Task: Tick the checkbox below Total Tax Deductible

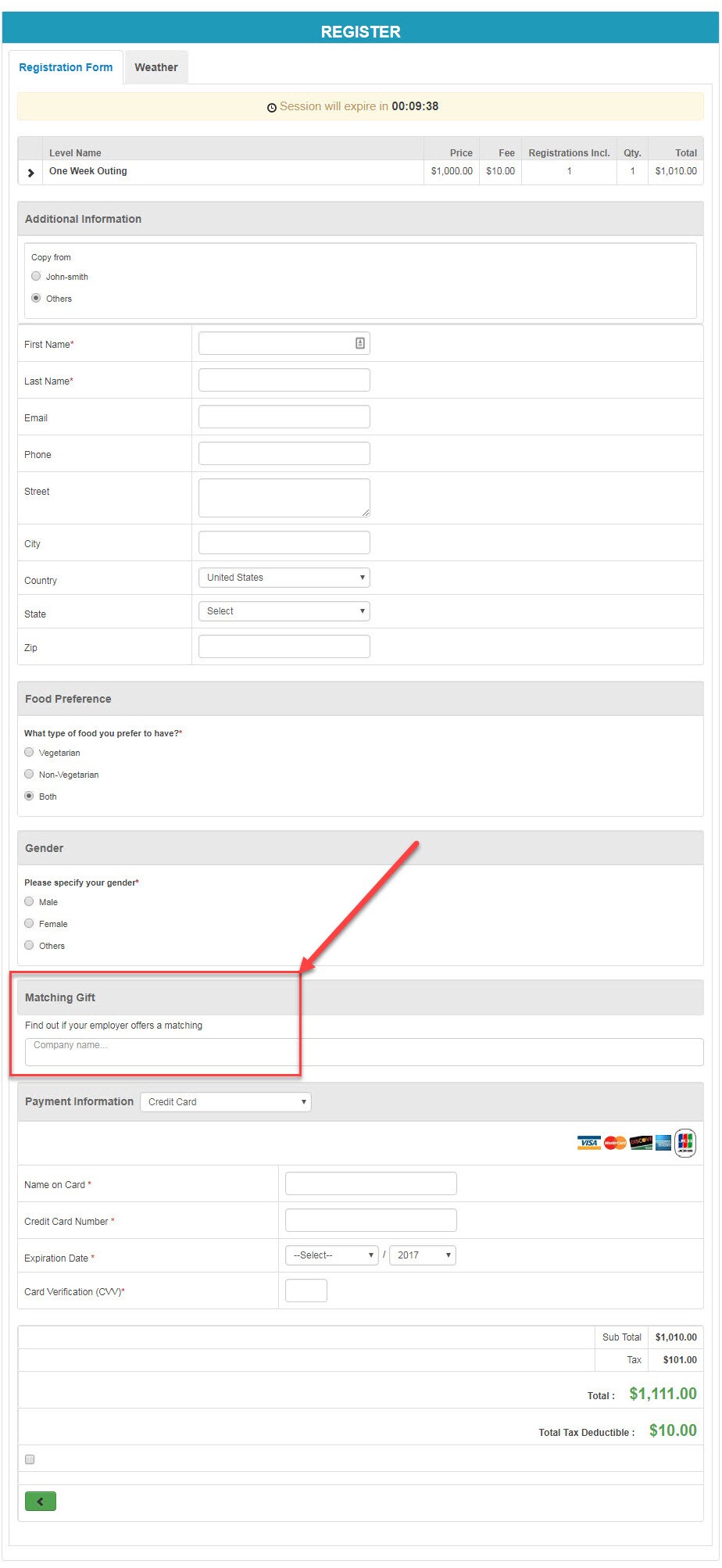Action: [30, 1459]
